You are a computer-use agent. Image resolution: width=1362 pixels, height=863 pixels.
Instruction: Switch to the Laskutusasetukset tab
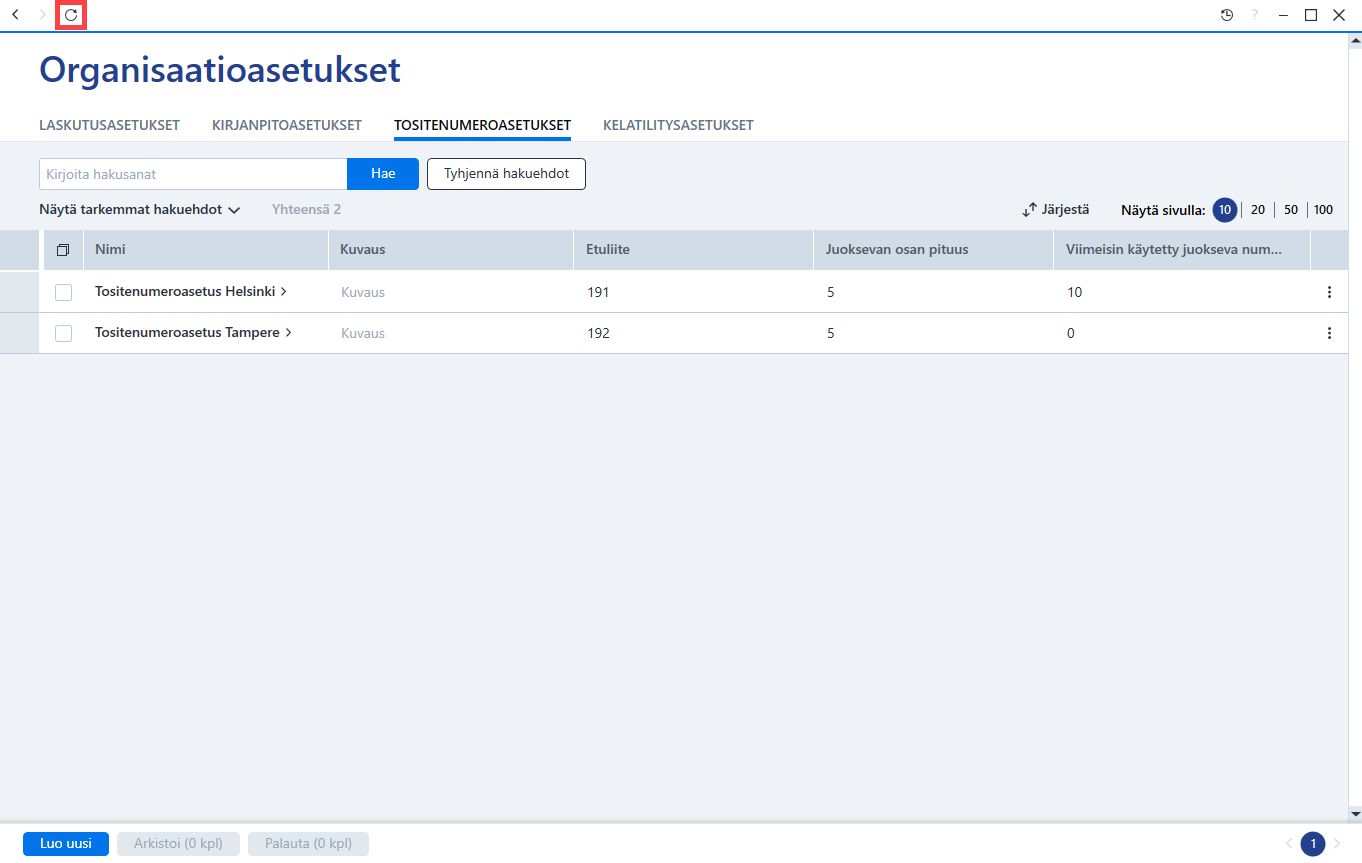(109, 125)
